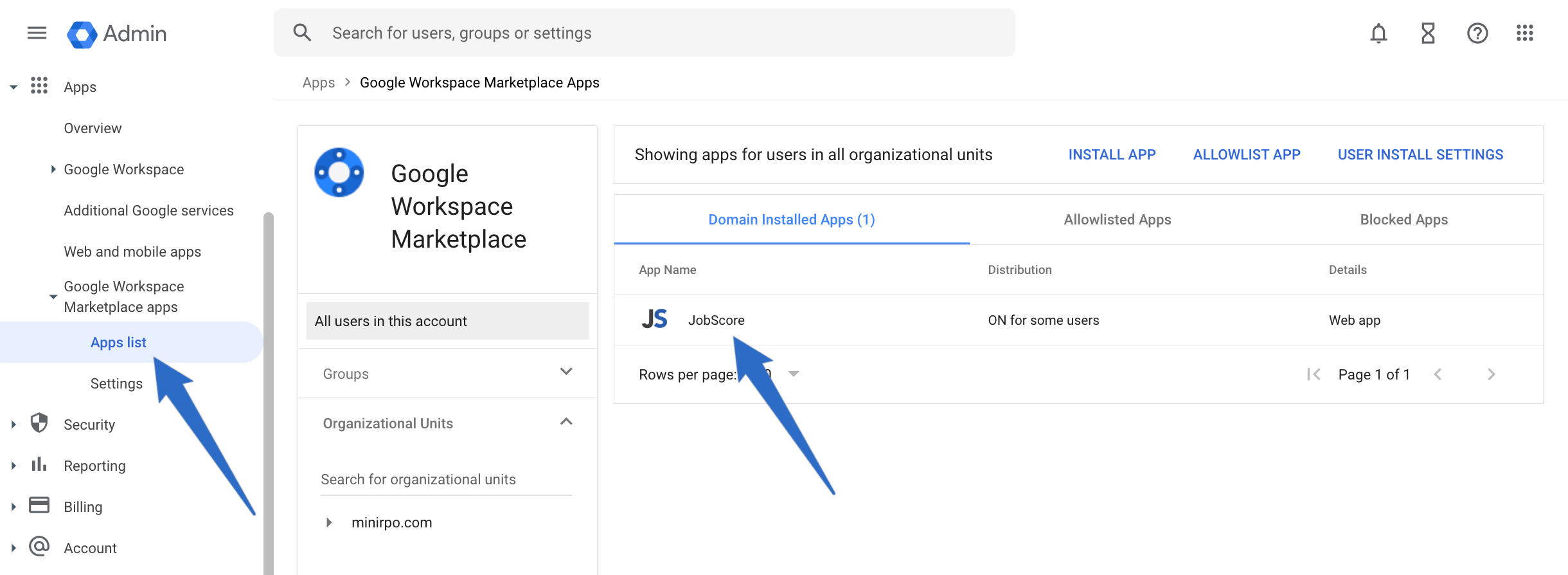Click the Apps grid icon in sidebar
1568x575 pixels.
coord(39,86)
